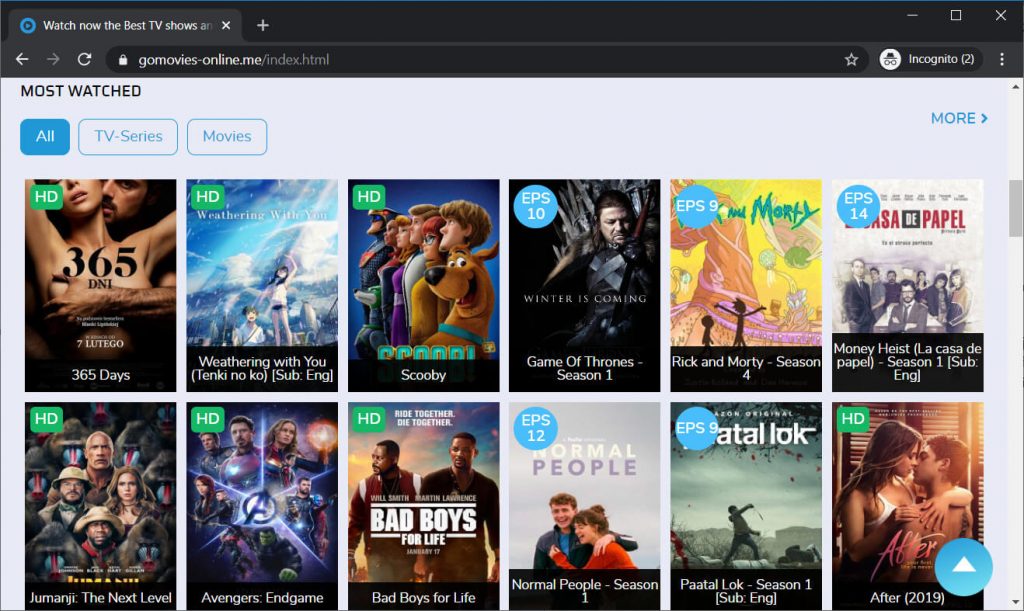Click the EPS 9 badge on Paatal Lok
The height and width of the screenshot is (611, 1024).
(696, 428)
